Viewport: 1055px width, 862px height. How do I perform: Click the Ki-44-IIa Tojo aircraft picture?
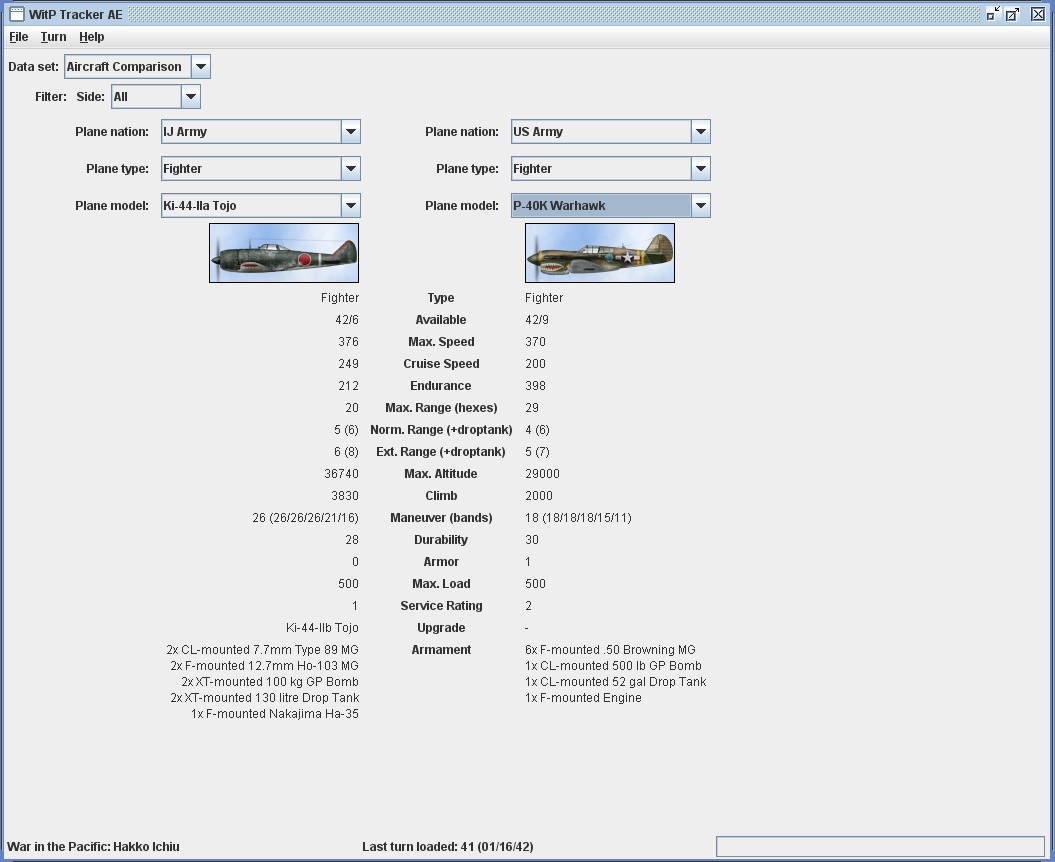tap(284, 253)
